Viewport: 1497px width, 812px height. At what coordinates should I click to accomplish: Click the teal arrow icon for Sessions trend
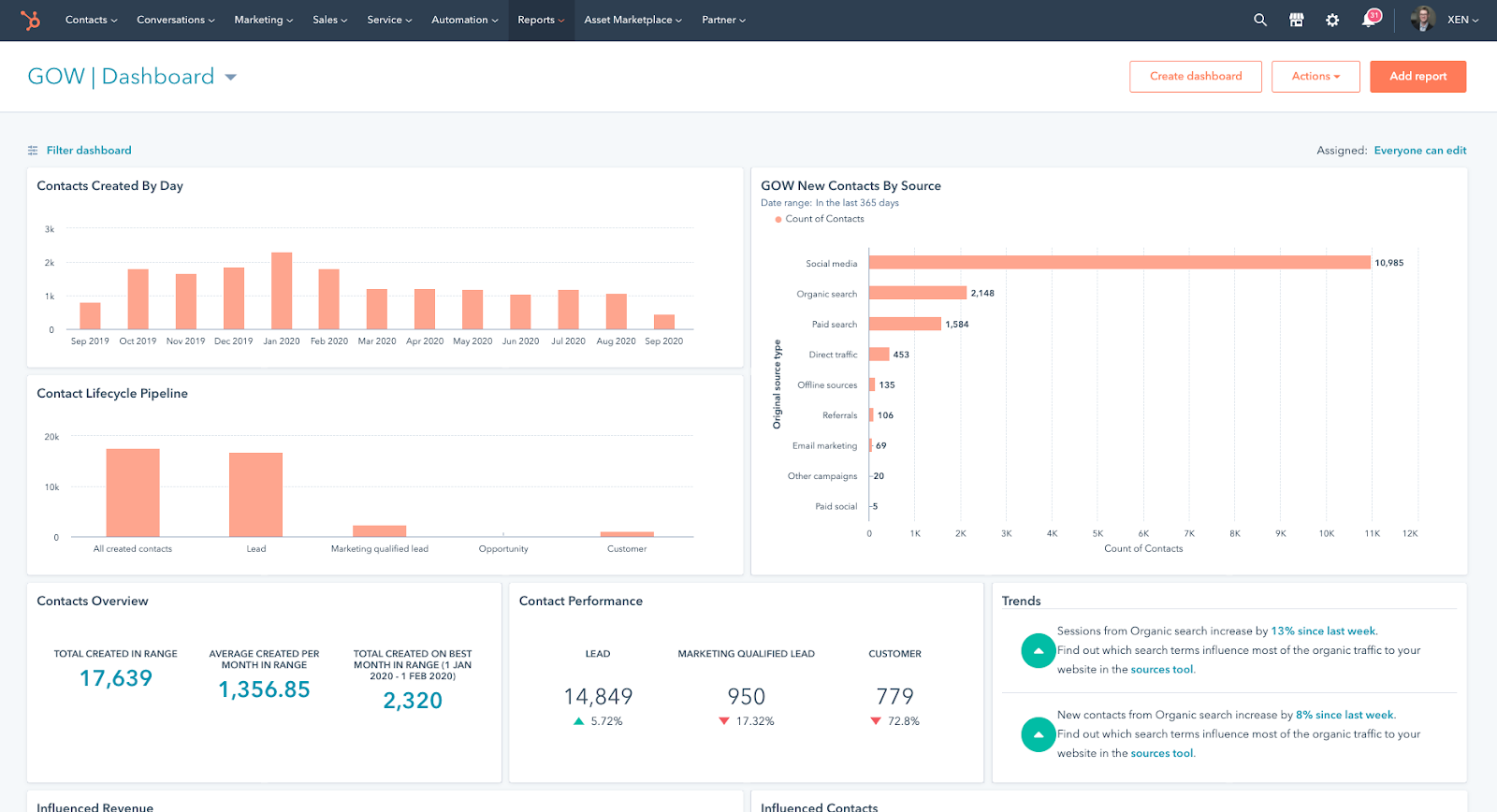pos(1038,650)
